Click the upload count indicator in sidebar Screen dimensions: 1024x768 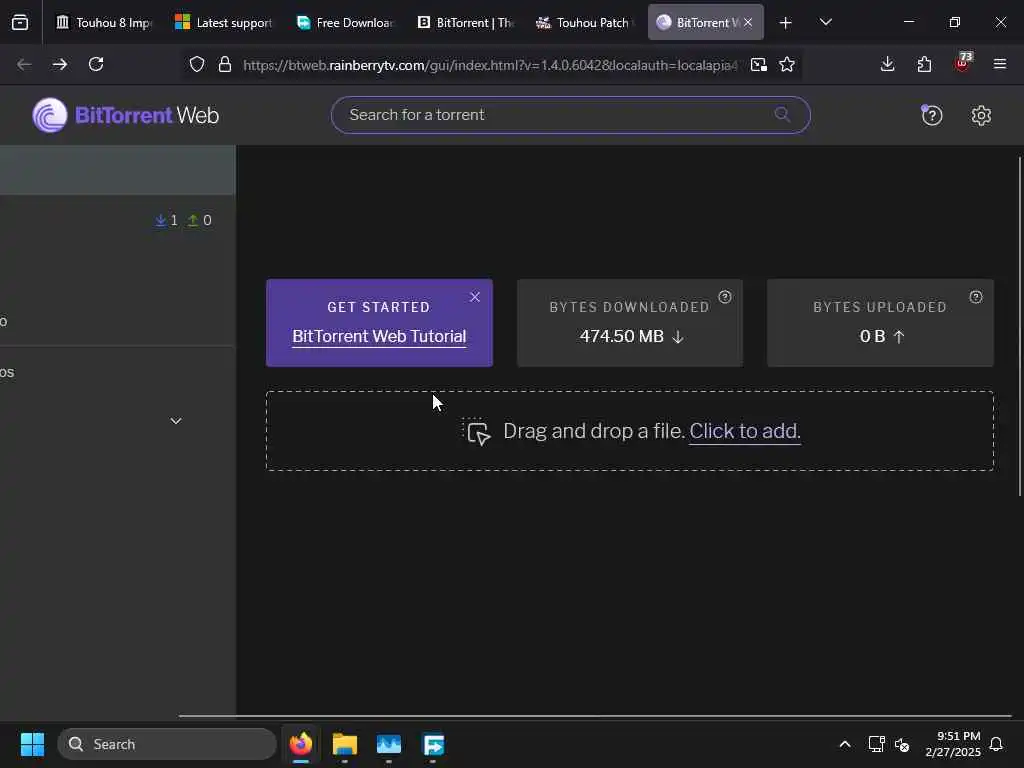point(199,220)
